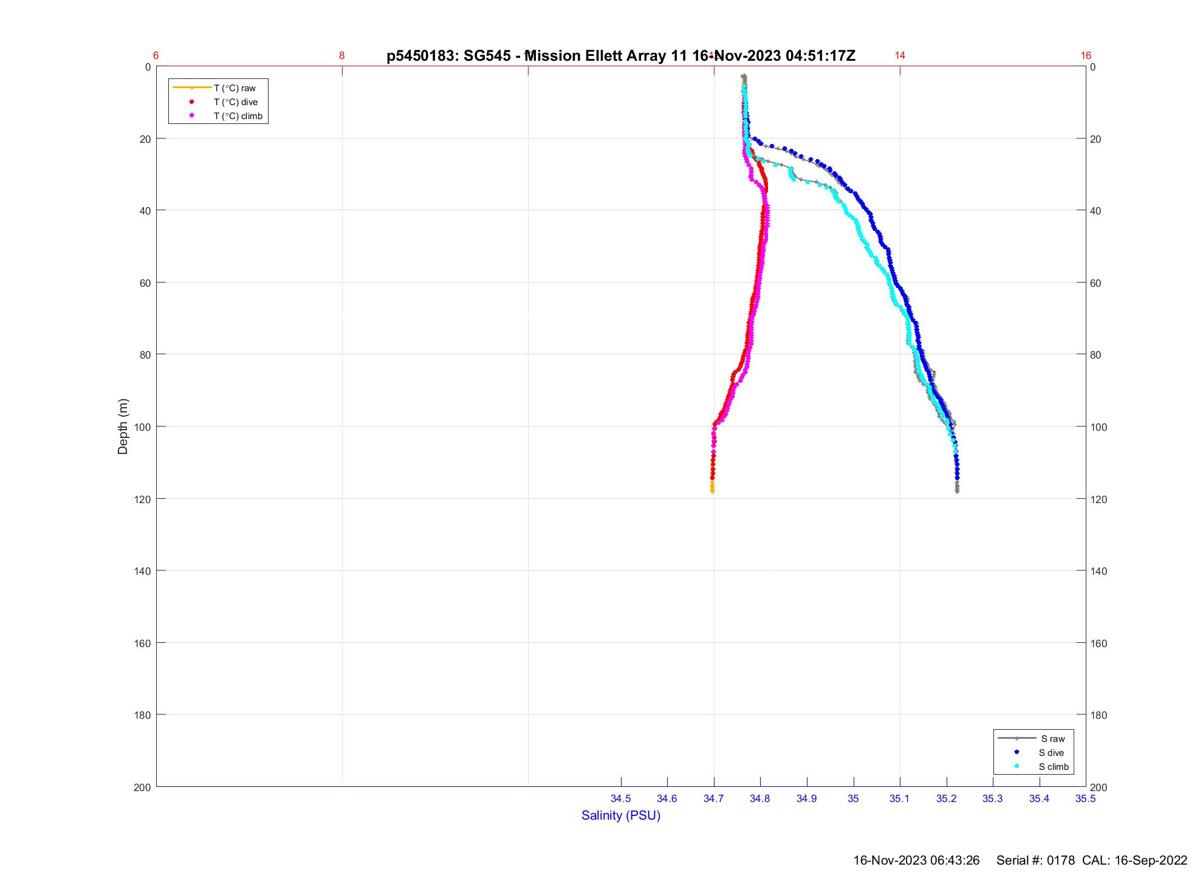
Task: Click the left depth axis tick 120
Action: pos(141,499)
